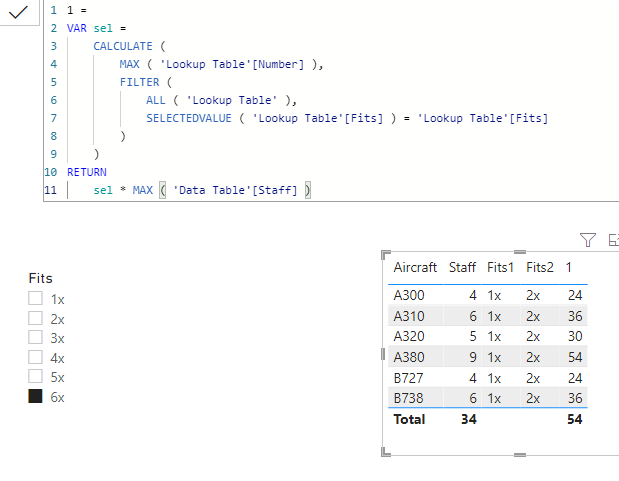This screenshot has width=619, height=481.
Task: Grab the table visual's bottom-middle resize handle
Action: click(520, 455)
